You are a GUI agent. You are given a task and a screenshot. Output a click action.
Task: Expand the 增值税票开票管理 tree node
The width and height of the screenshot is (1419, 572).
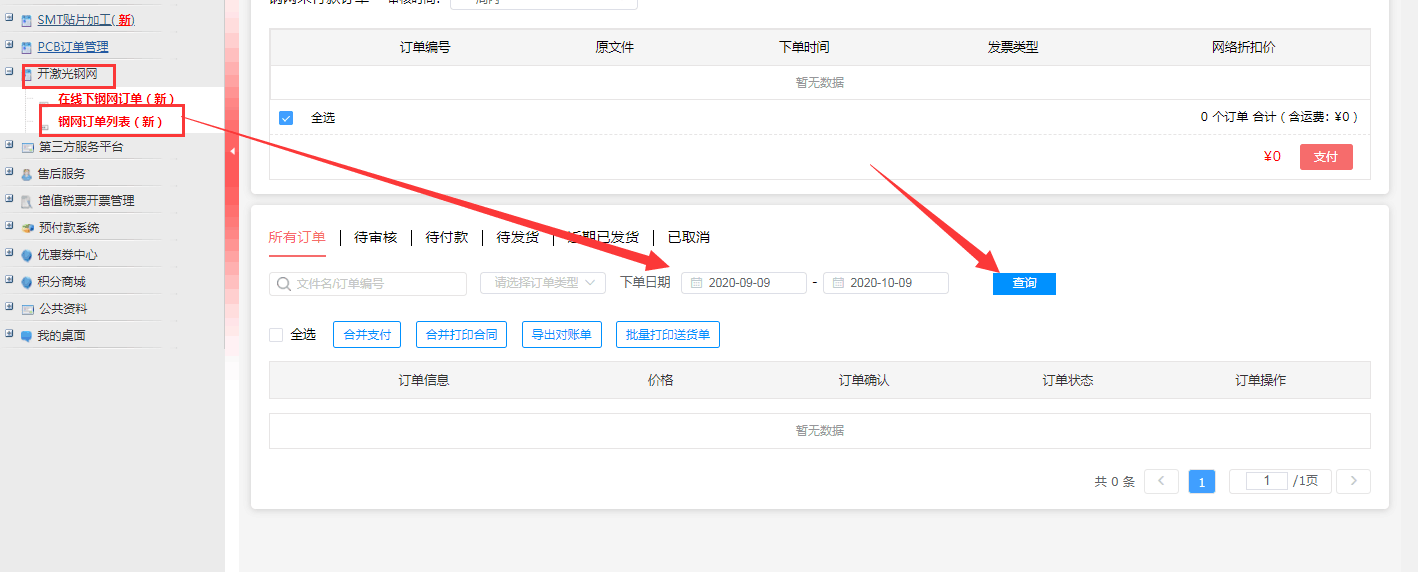tap(10, 200)
